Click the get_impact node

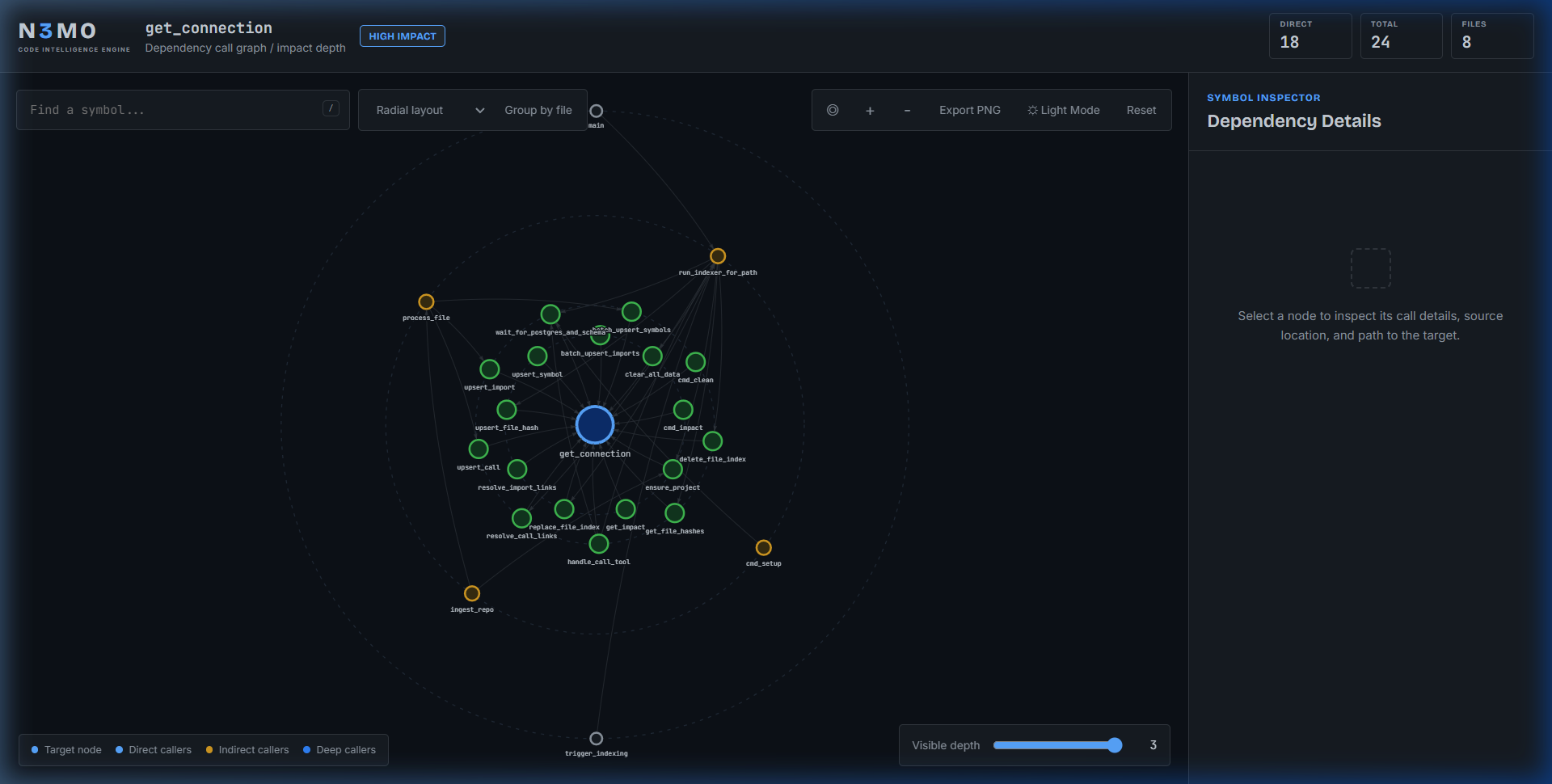click(626, 509)
